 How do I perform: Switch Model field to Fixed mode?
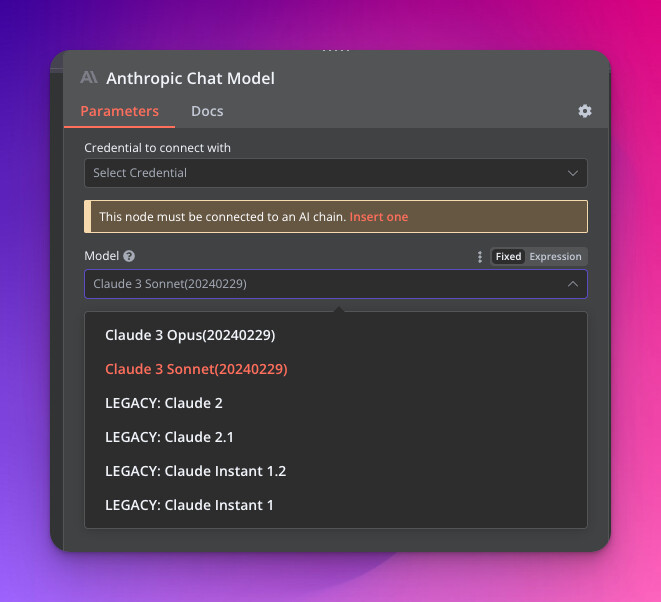(508, 256)
